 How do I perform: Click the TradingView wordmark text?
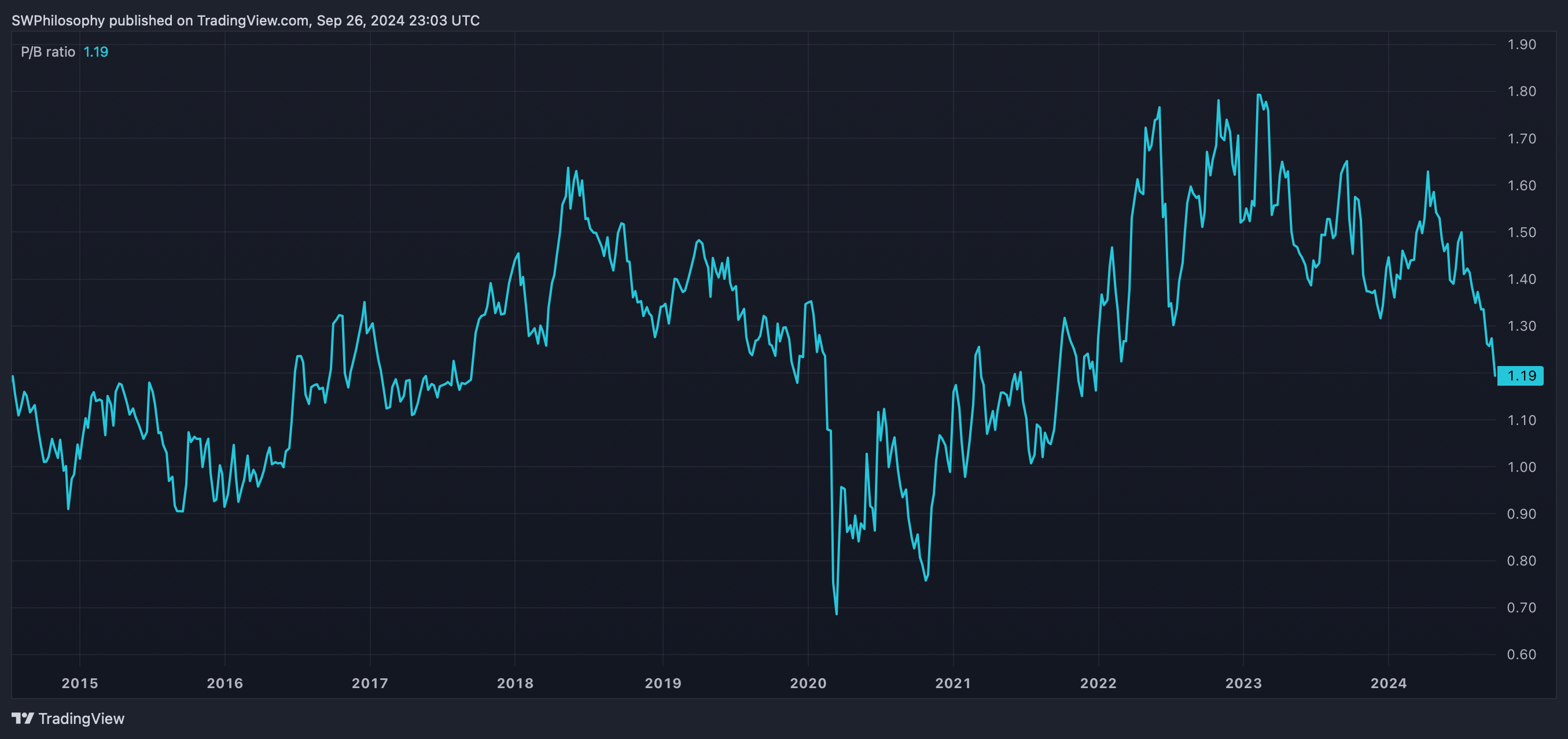click(81, 718)
